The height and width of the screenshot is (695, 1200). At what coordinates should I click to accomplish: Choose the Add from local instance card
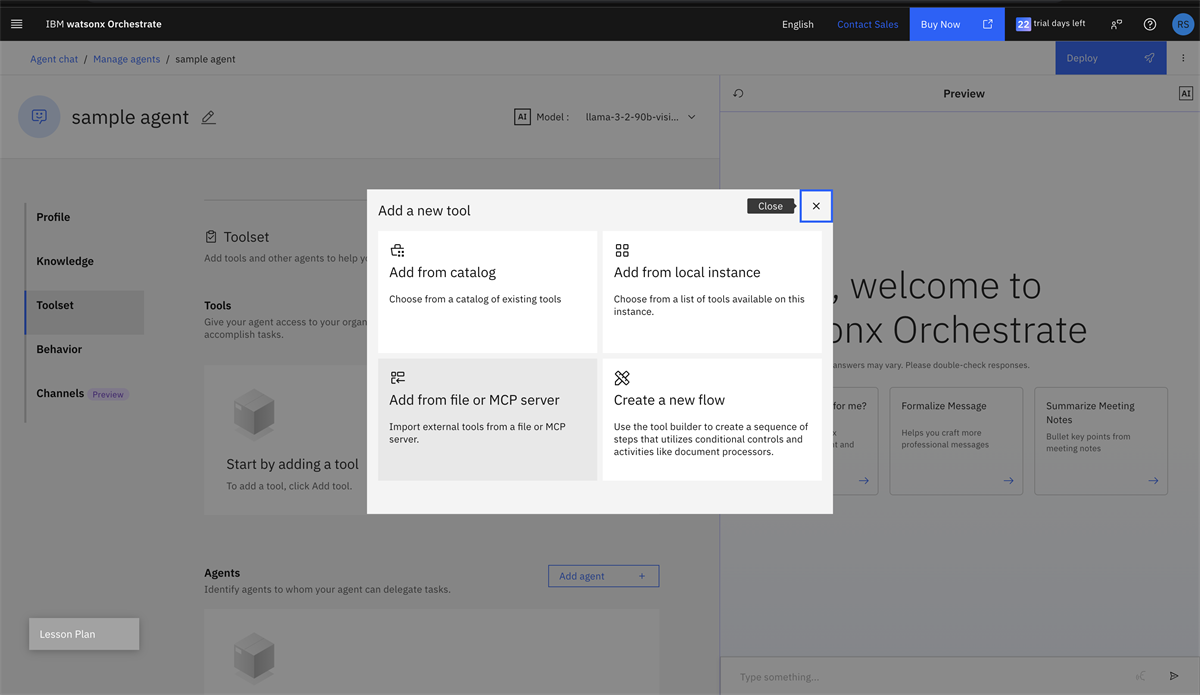point(712,292)
